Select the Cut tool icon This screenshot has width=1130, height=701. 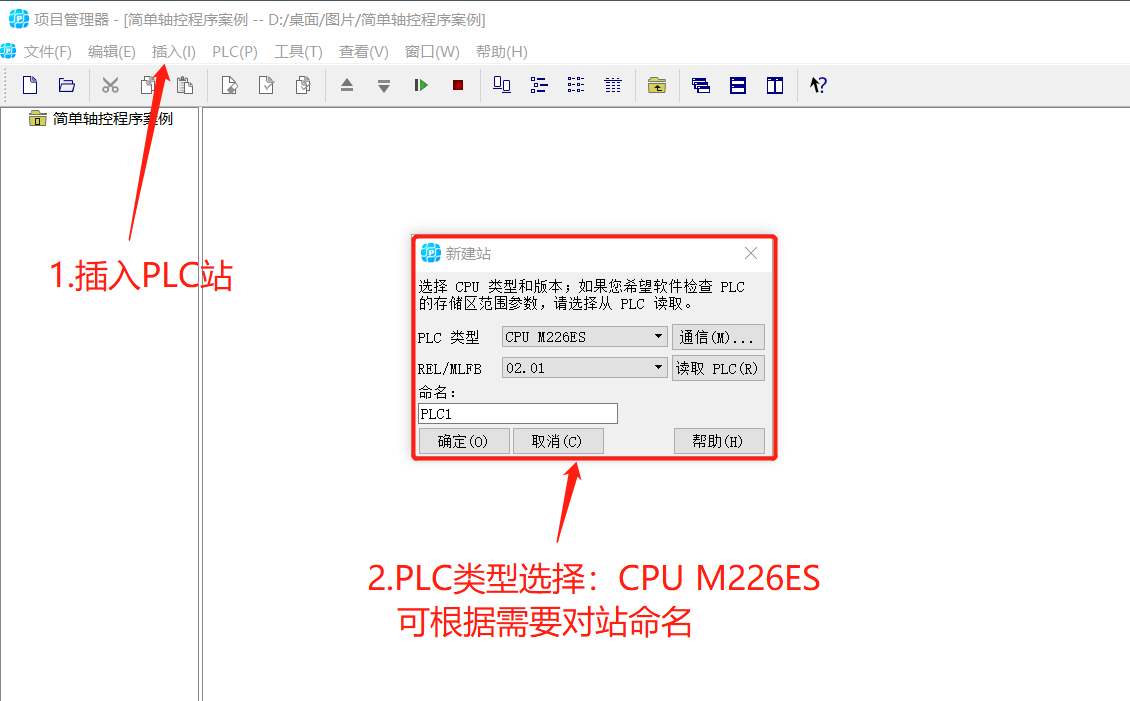(110, 85)
